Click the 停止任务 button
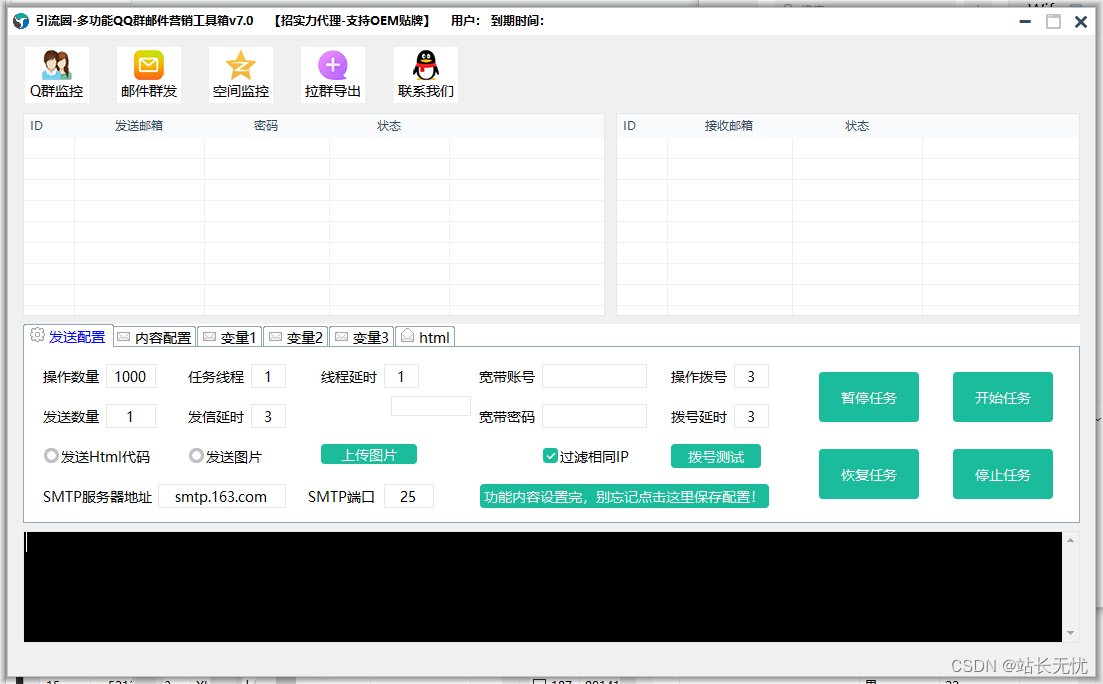Screen dimensions: 1103x684 coord(1002,474)
